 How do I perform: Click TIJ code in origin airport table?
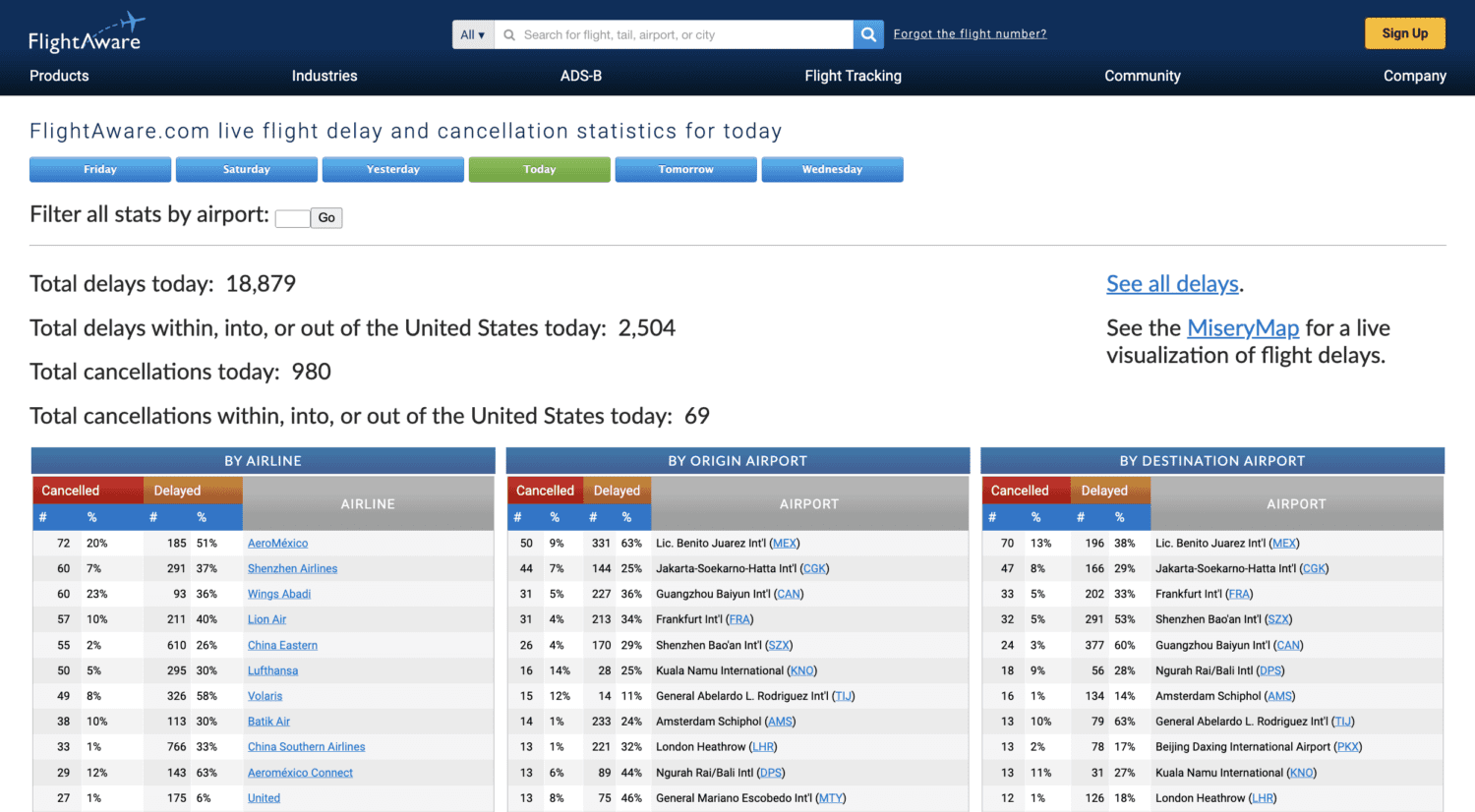click(844, 697)
